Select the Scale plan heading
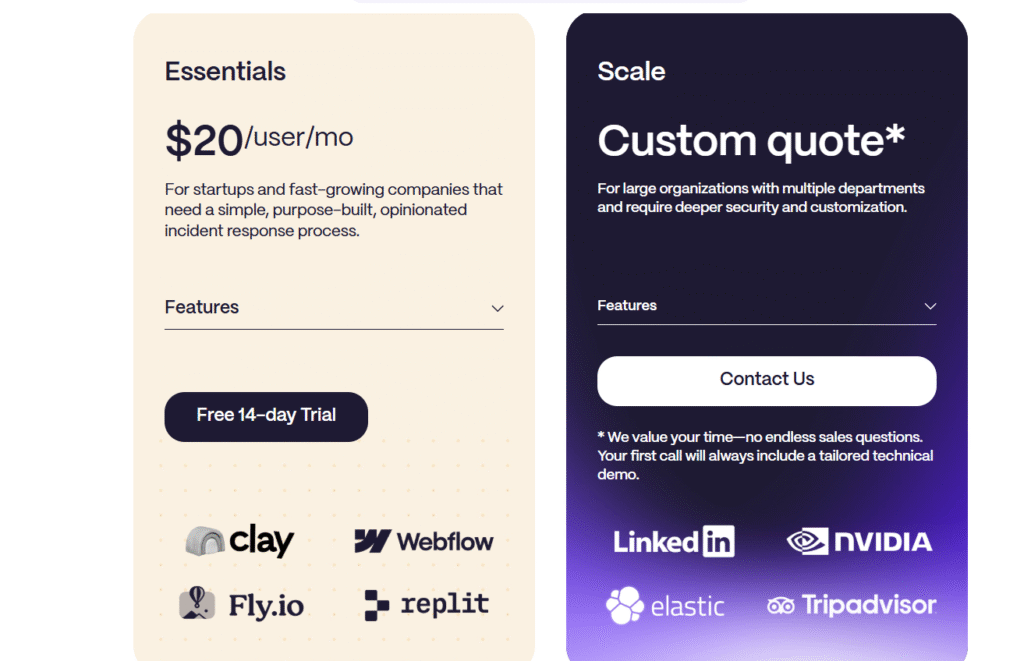This screenshot has height=661, width=1024. (x=632, y=71)
